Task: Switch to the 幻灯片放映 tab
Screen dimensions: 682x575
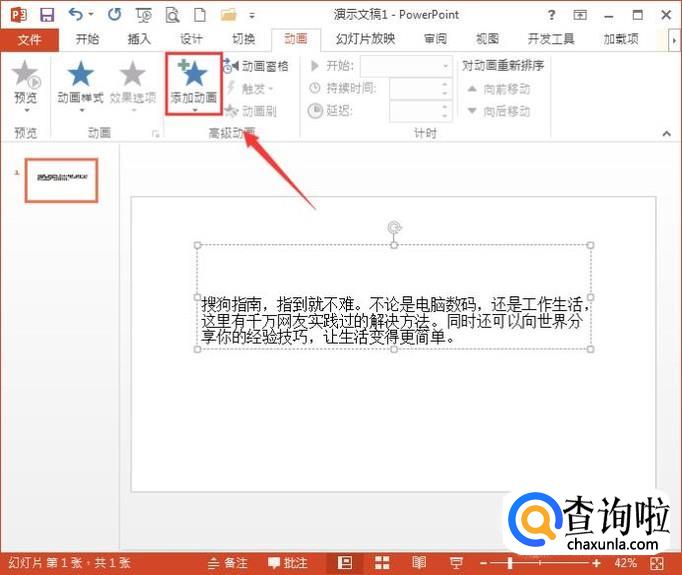Action: pyautogui.click(x=365, y=39)
